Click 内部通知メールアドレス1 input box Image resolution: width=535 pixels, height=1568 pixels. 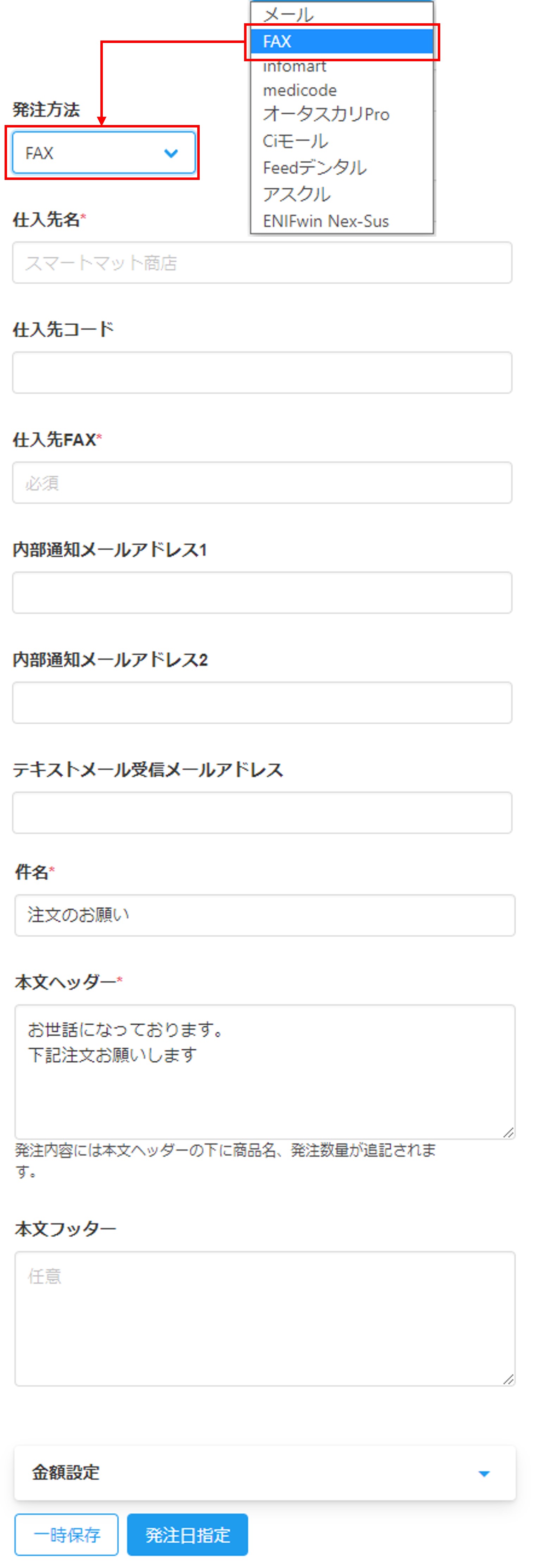pyautogui.click(x=262, y=592)
